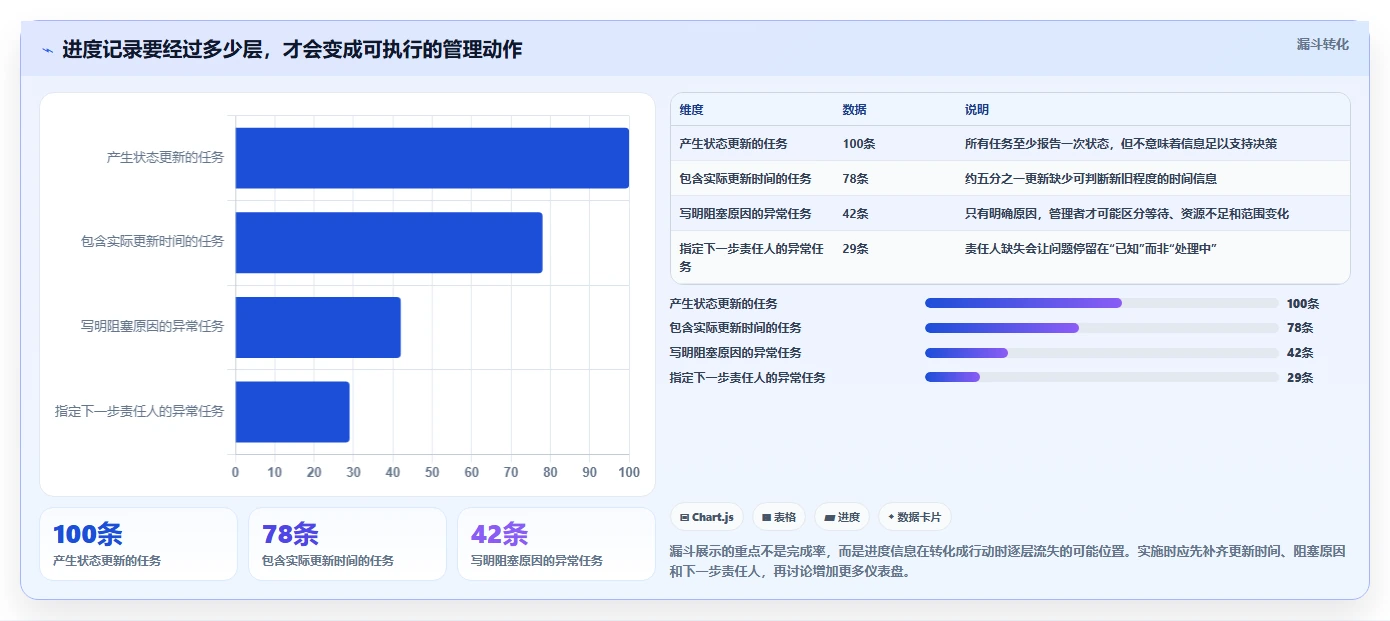Click the 29条 value beside the progress bar
The width and height of the screenshot is (1390, 621).
pyautogui.click(x=1300, y=378)
